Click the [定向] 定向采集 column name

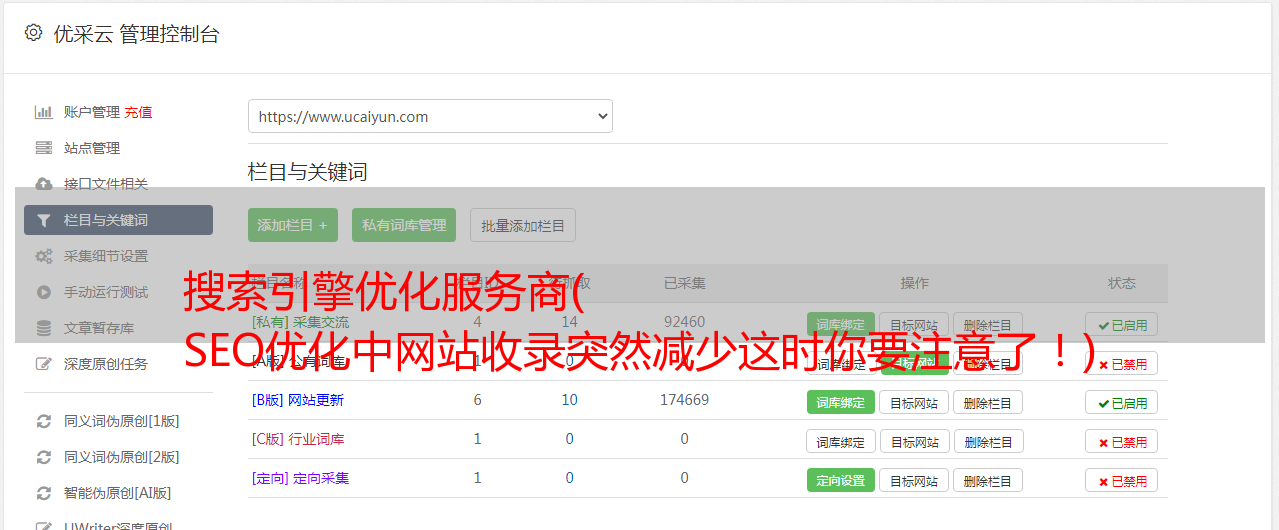[300, 478]
